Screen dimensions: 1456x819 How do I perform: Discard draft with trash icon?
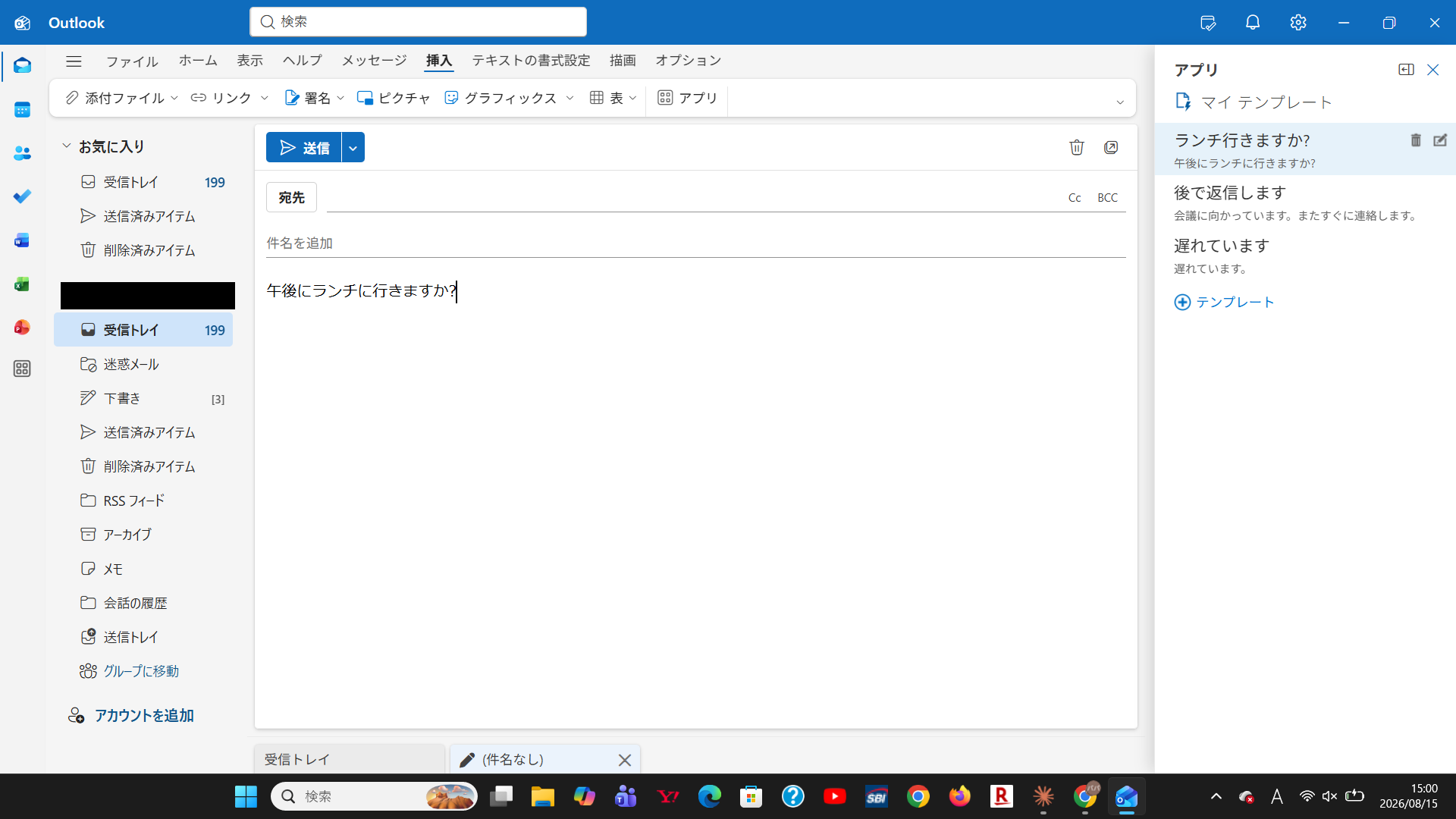pos(1077,147)
